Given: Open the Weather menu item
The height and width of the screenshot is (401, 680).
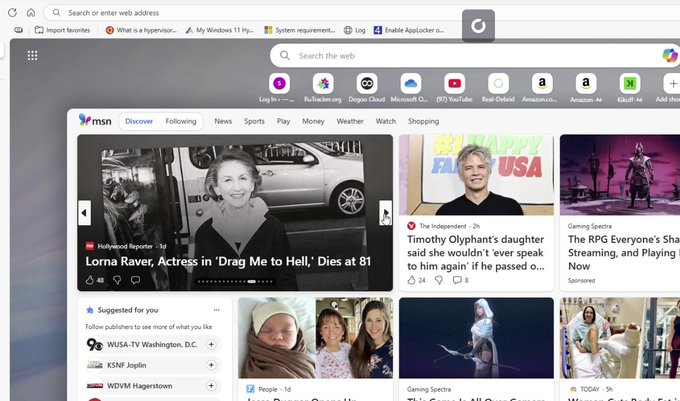Looking at the screenshot, I should pos(350,121).
